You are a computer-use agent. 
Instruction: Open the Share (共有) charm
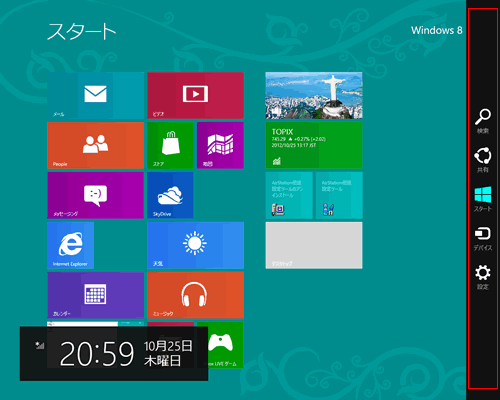coord(483,160)
